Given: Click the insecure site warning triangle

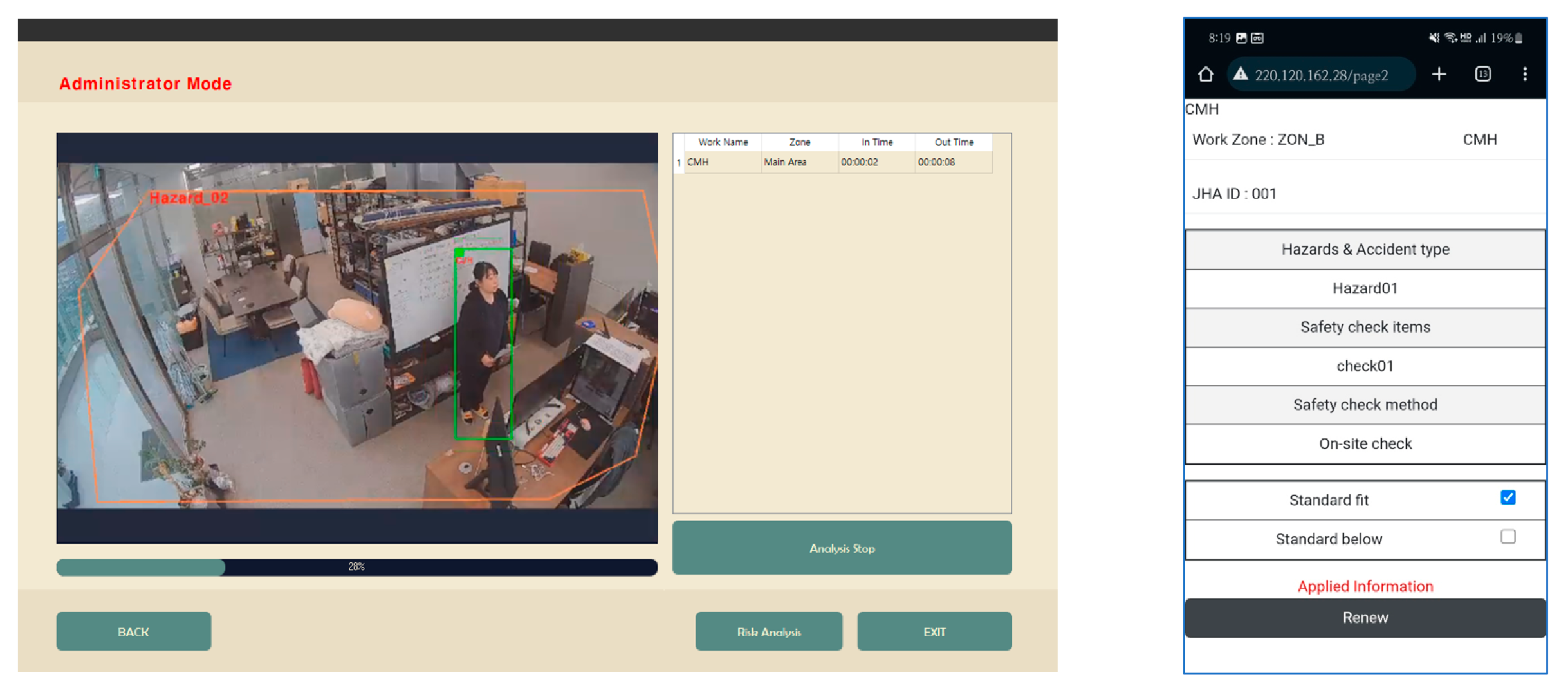Looking at the screenshot, I should [1240, 75].
